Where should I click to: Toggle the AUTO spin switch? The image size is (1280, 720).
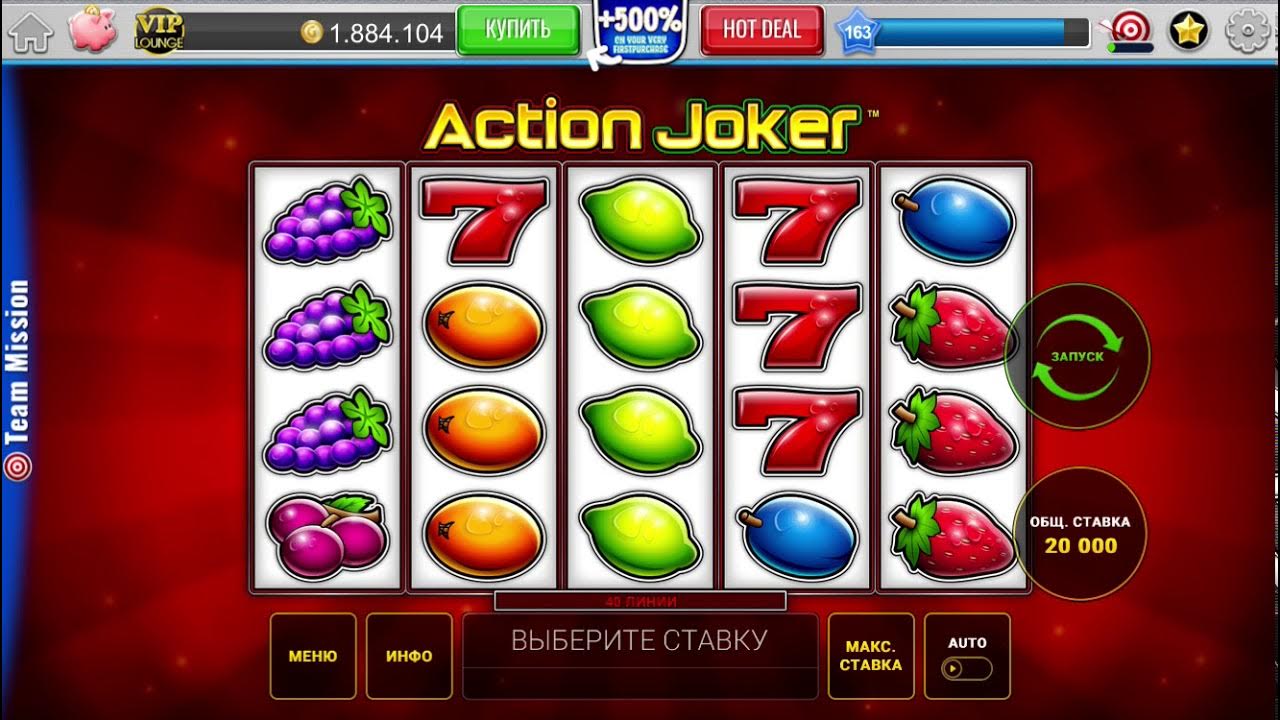pyautogui.click(x=967, y=668)
